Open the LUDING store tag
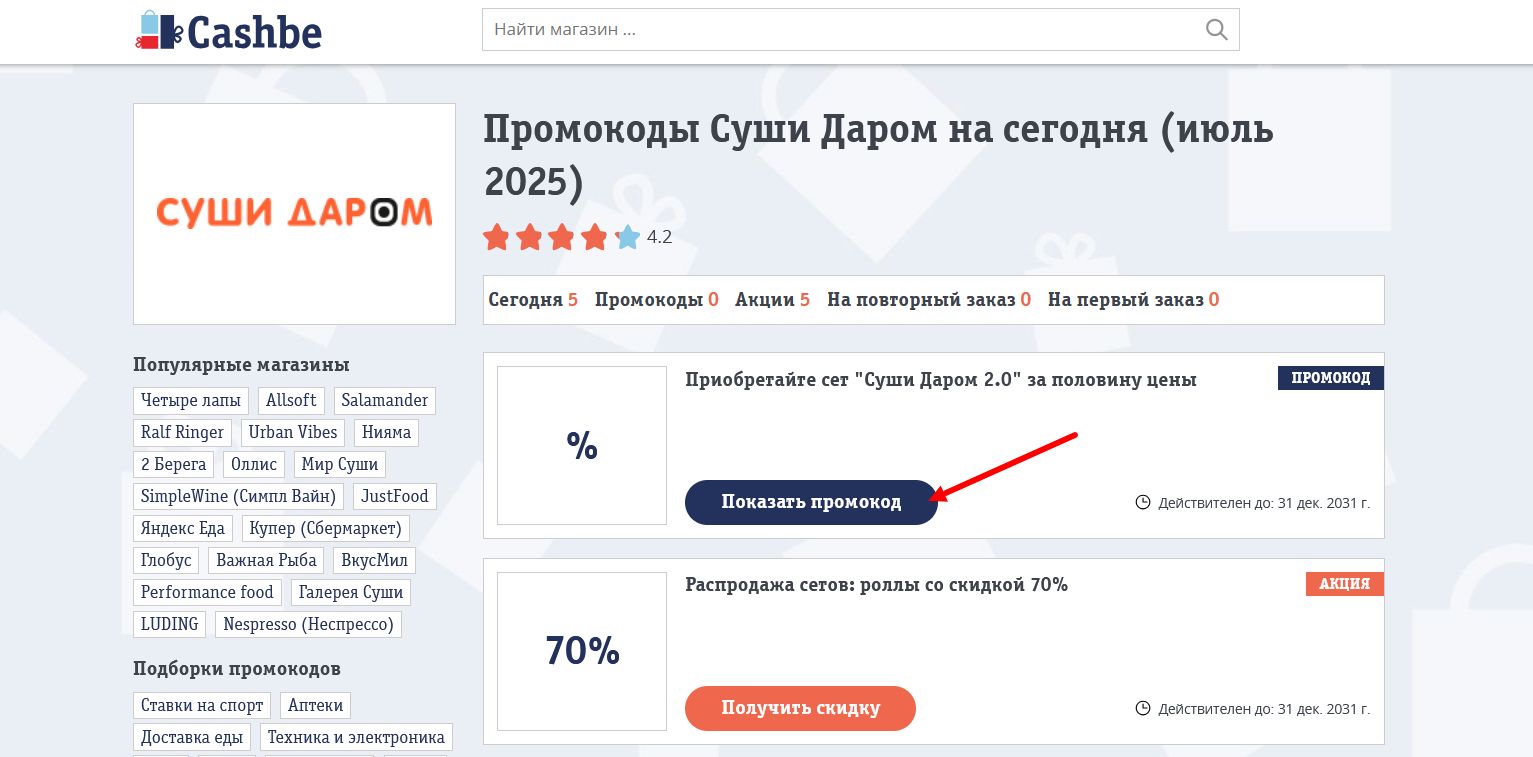Image resolution: width=1533 pixels, height=757 pixels. coord(170,624)
